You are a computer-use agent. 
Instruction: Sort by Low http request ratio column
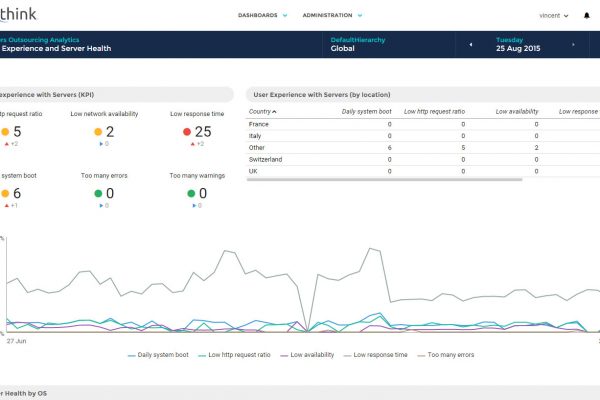(x=434, y=111)
